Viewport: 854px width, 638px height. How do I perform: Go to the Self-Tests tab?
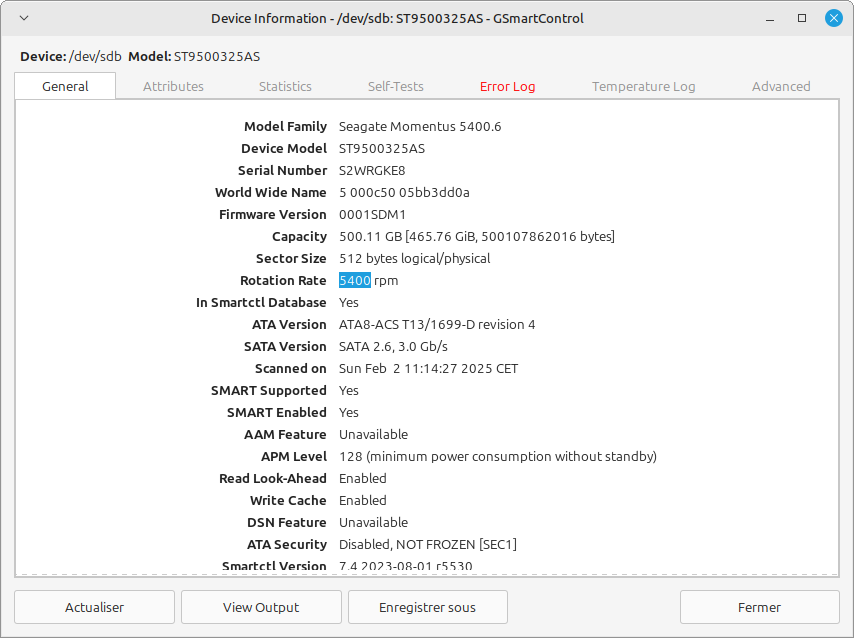(395, 86)
